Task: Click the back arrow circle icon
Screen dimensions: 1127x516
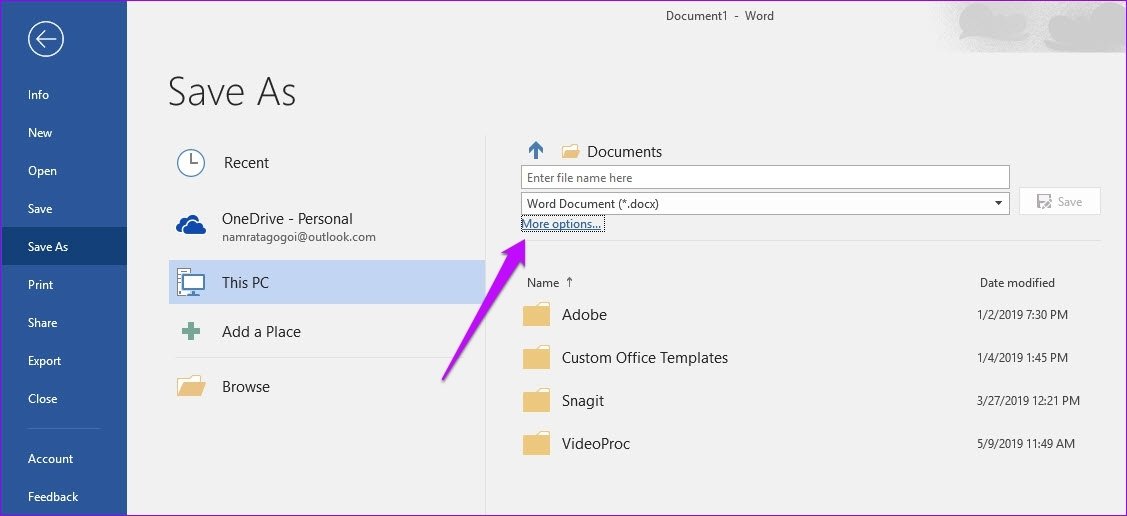Action: click(46, 39)
